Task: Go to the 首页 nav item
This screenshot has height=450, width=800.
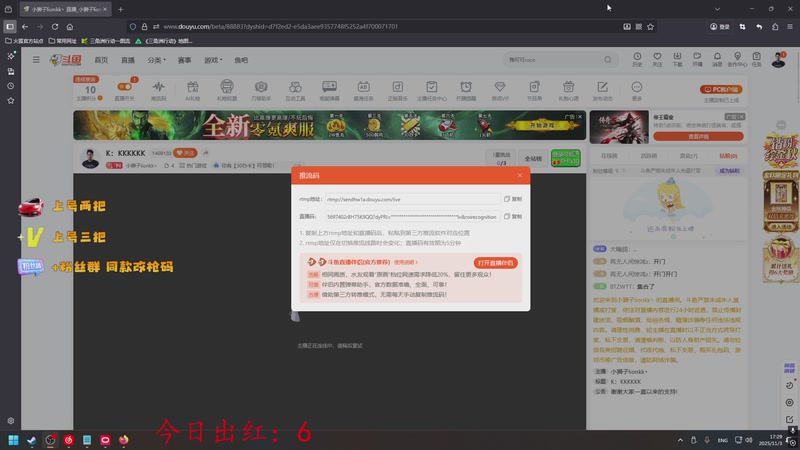Action: 101,60
